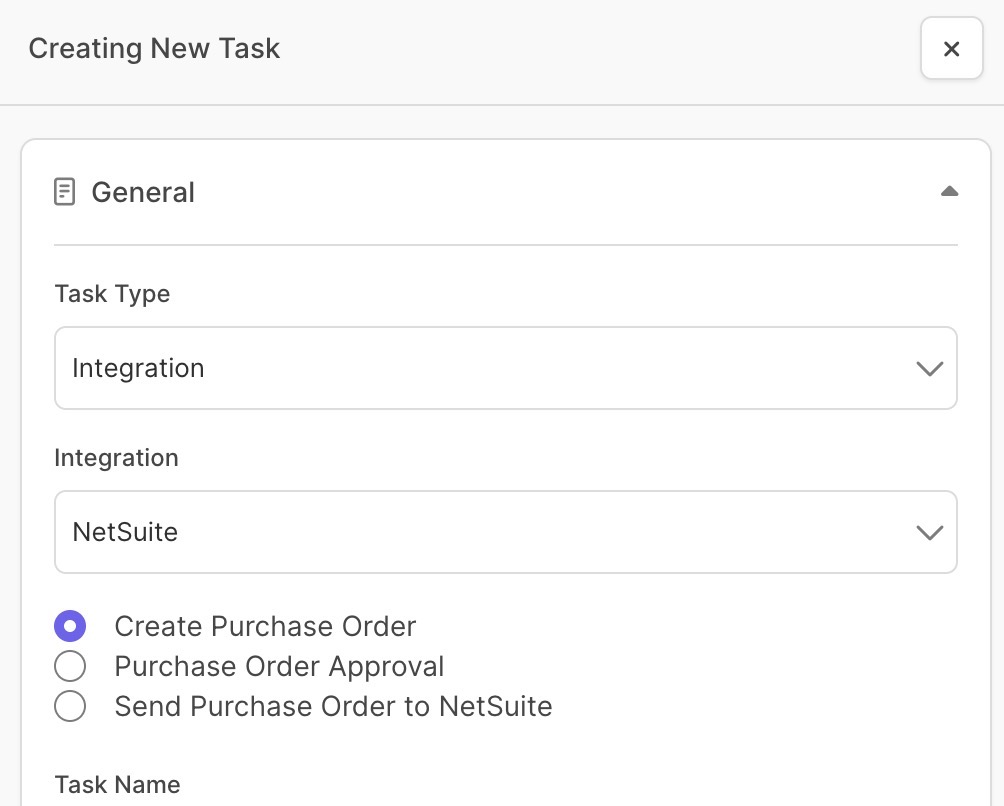1004x806 pixels.
Task: Click the Task Type field label
Action: click(x=112, y=294)
